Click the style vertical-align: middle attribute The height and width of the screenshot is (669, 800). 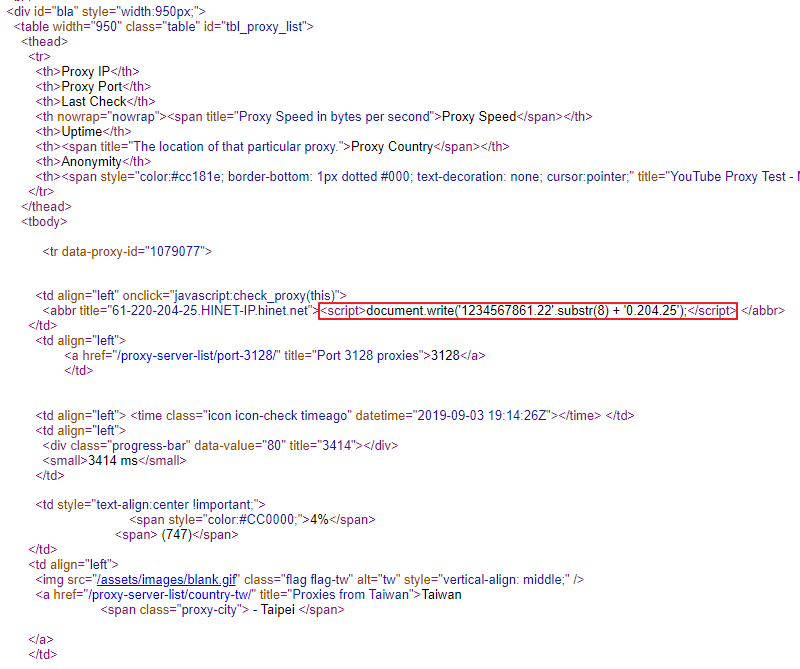coord(487,580)
